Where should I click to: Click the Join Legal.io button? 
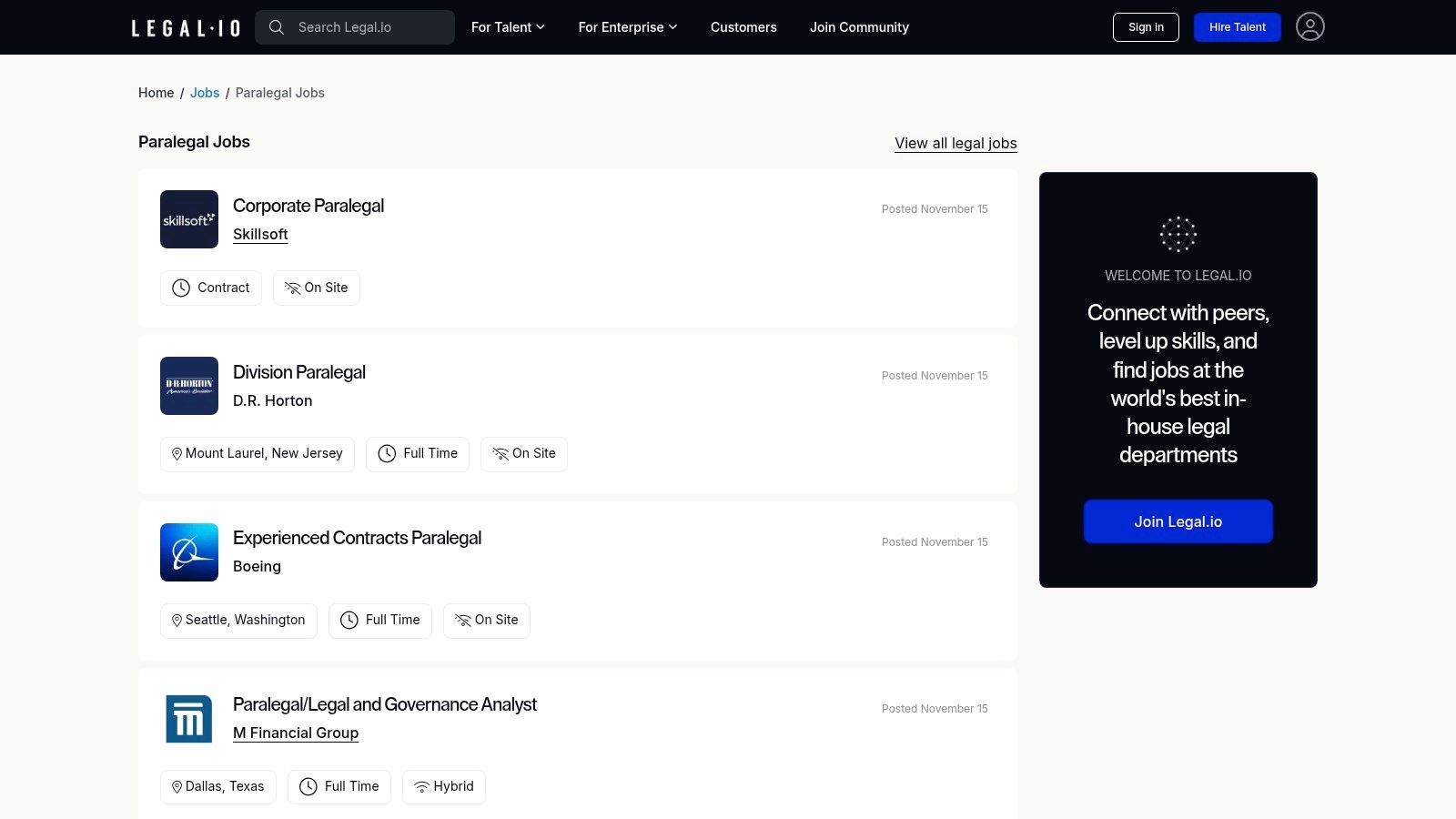(x=1178, y=521)
